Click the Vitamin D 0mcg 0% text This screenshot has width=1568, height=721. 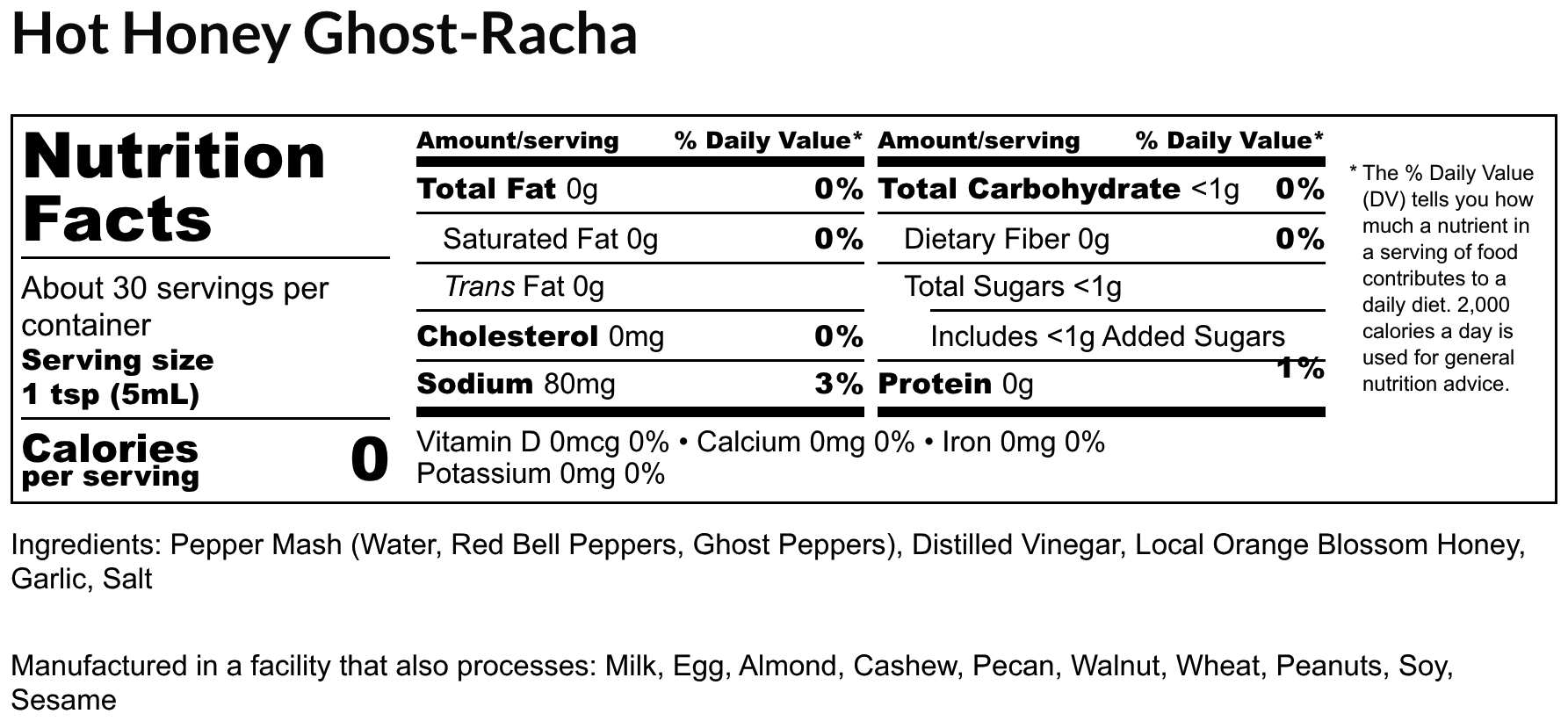coord(542,442)
